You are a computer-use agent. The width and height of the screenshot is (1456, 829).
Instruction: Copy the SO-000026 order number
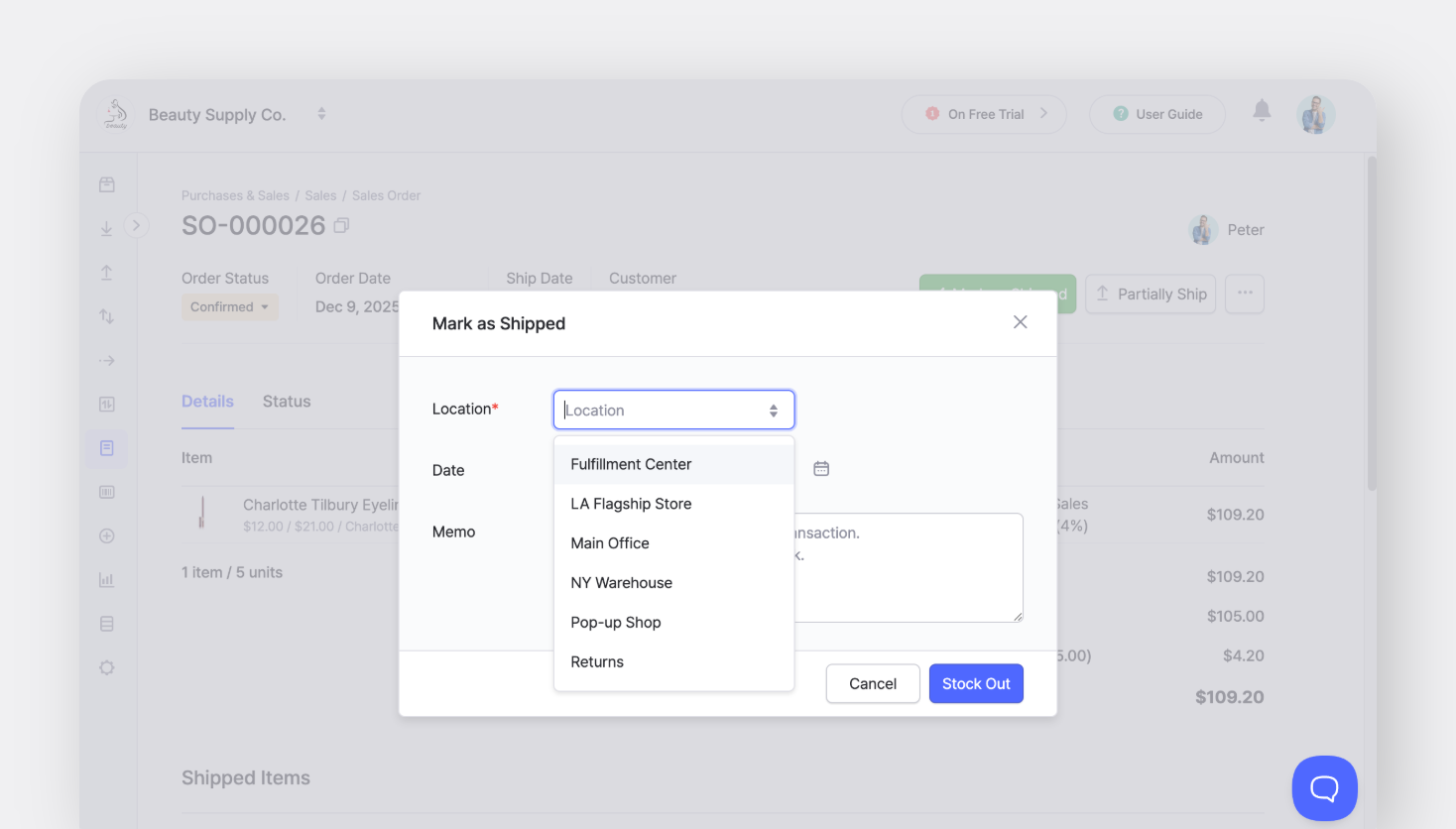[341, 226]
